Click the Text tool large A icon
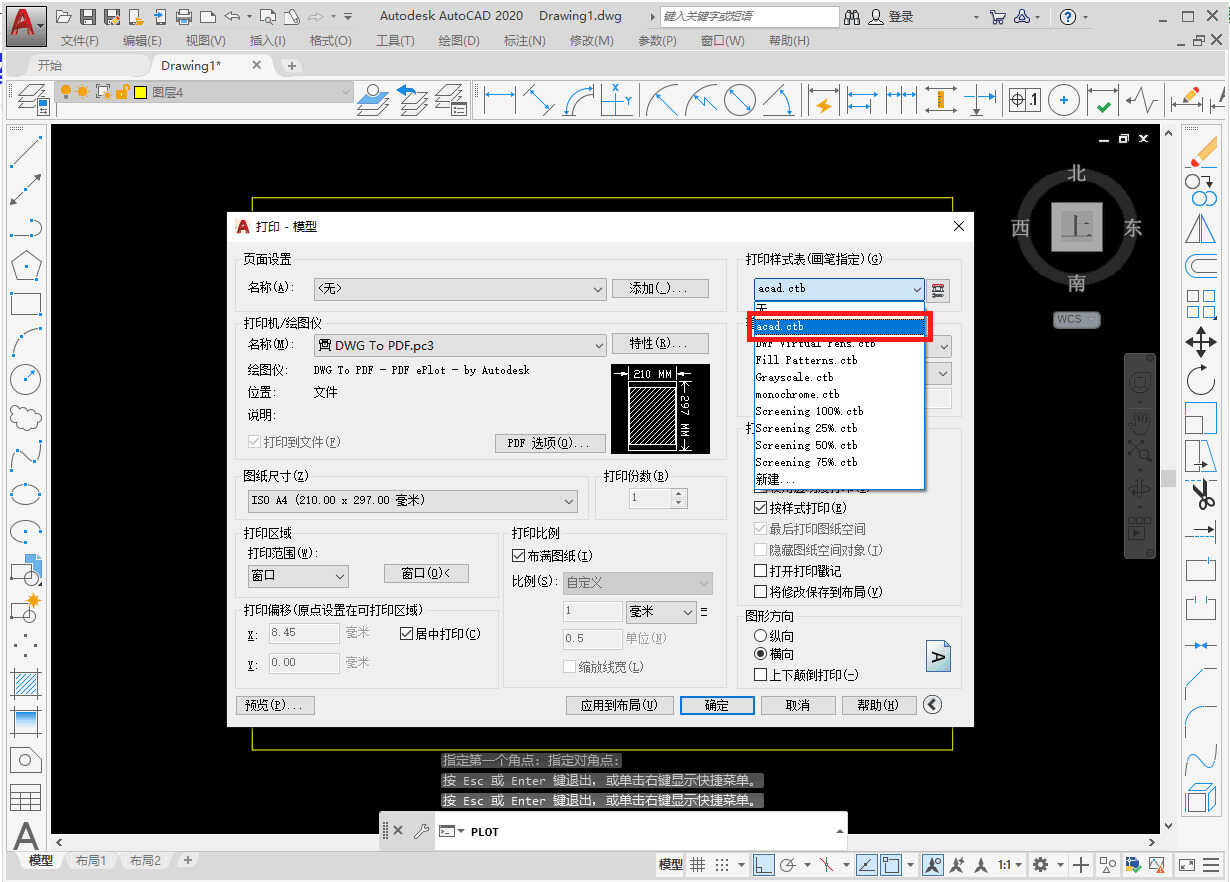 tap(25, 835)
